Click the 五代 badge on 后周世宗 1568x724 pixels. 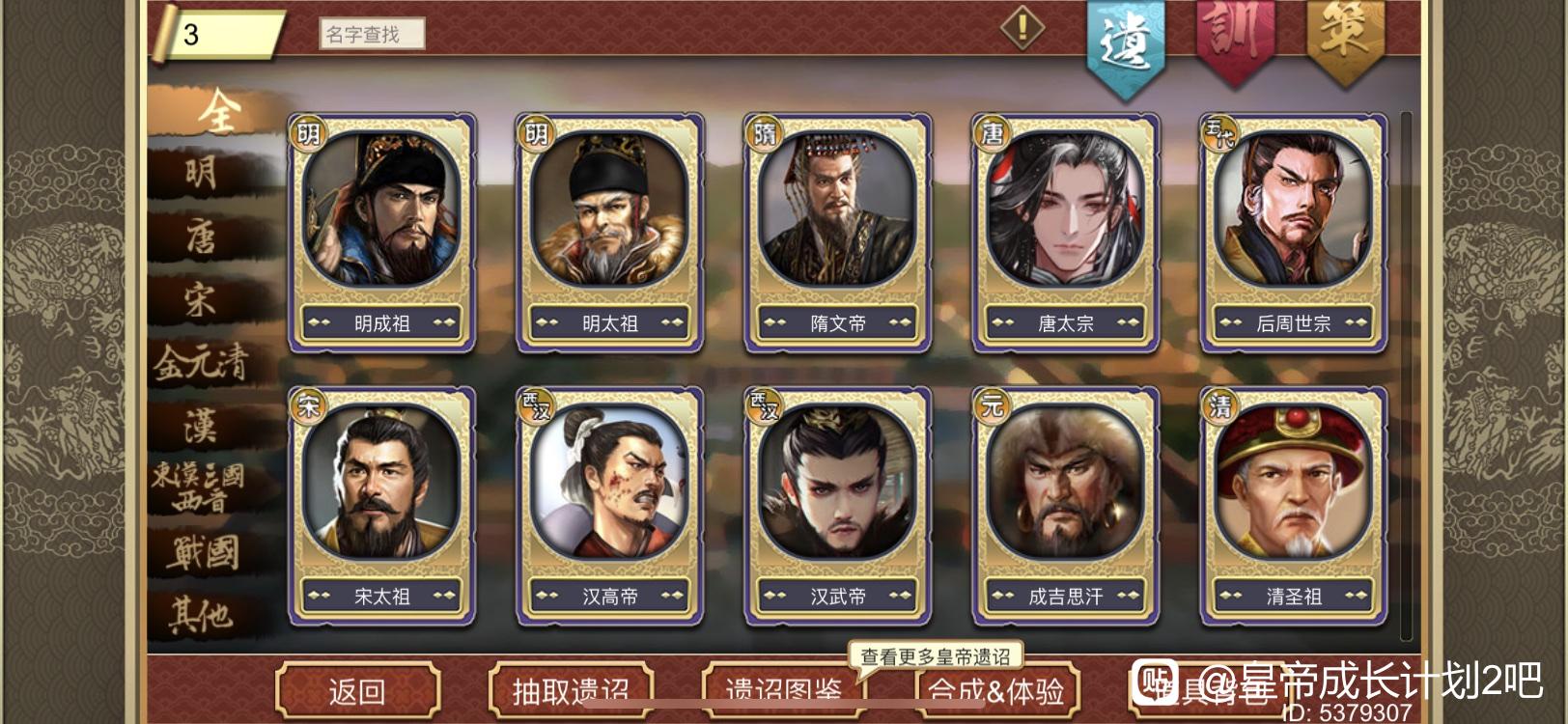[1219, 133]
